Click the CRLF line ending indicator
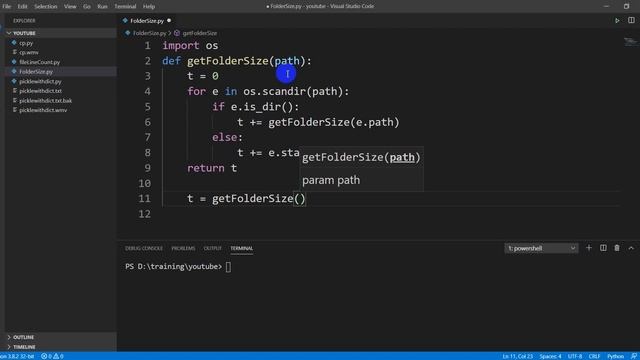This screenshot has width=640, height=360. [x=594, y=356]
